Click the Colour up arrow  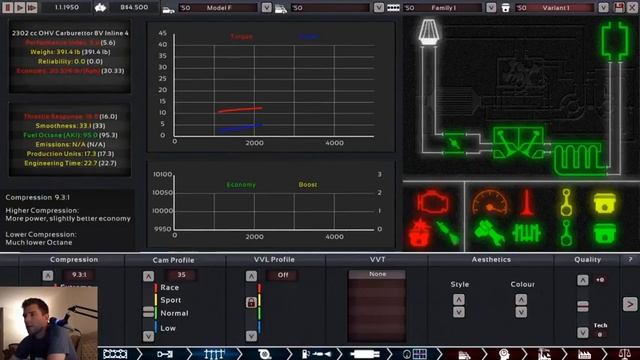tap(521, 300)
